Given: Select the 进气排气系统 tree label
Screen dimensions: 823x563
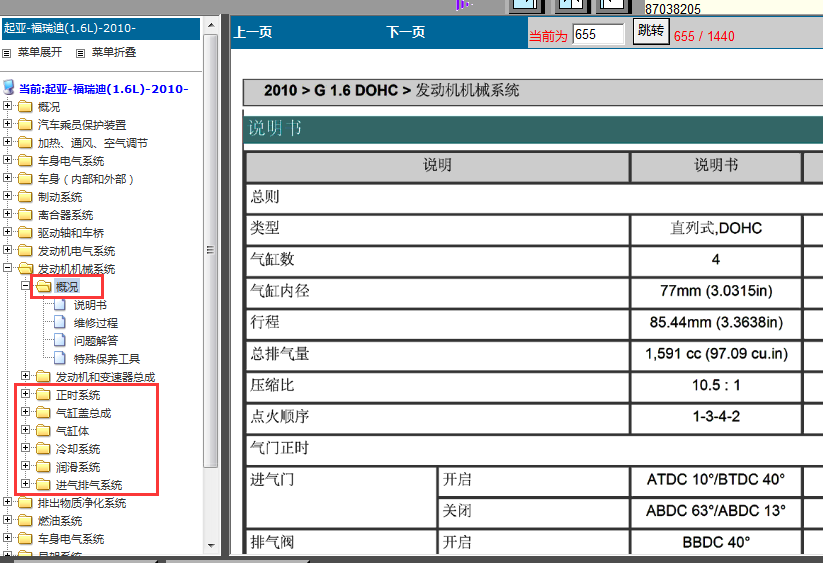Looking at the screenshot, I should click(89, 485).
